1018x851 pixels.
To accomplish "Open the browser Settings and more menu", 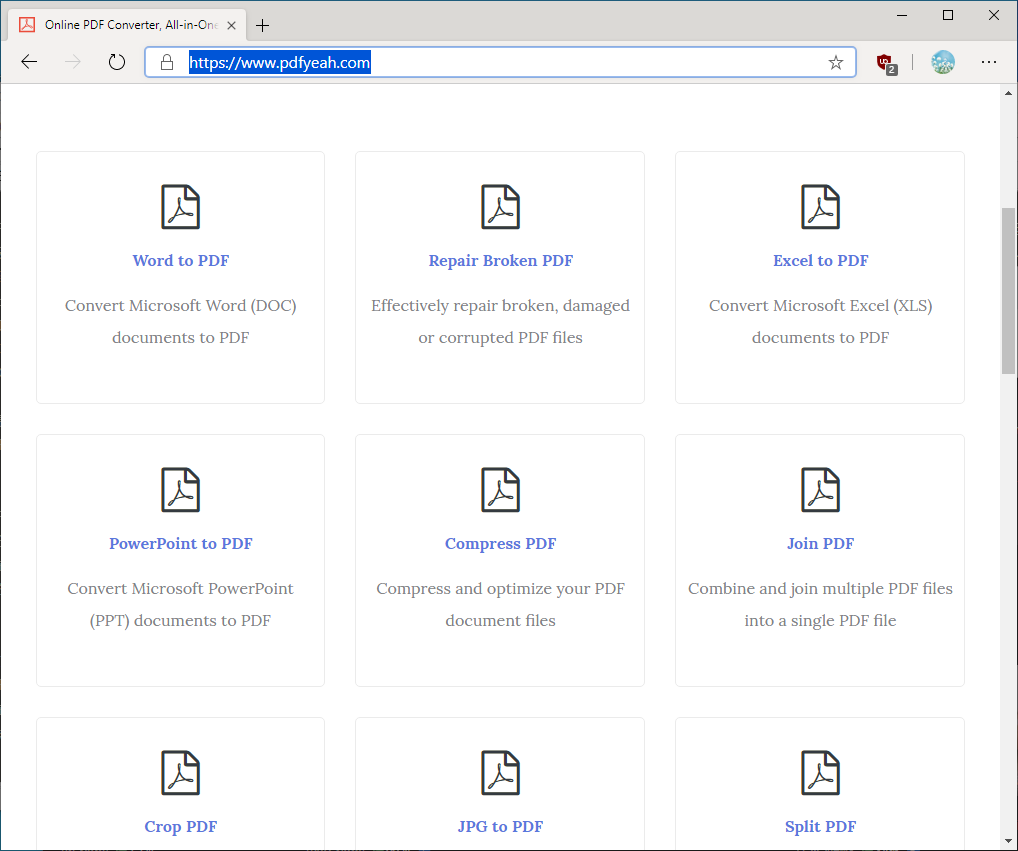I will tap(989, 62).
